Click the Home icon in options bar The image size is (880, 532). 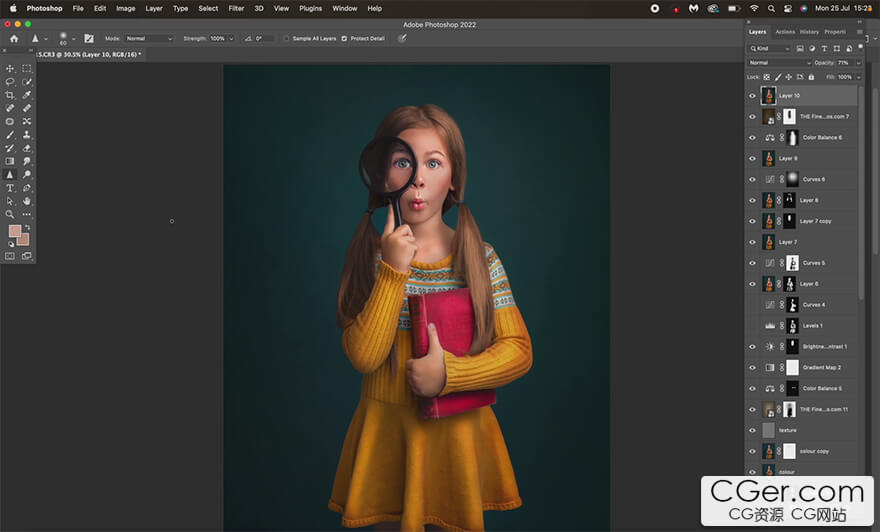[14, 38]
